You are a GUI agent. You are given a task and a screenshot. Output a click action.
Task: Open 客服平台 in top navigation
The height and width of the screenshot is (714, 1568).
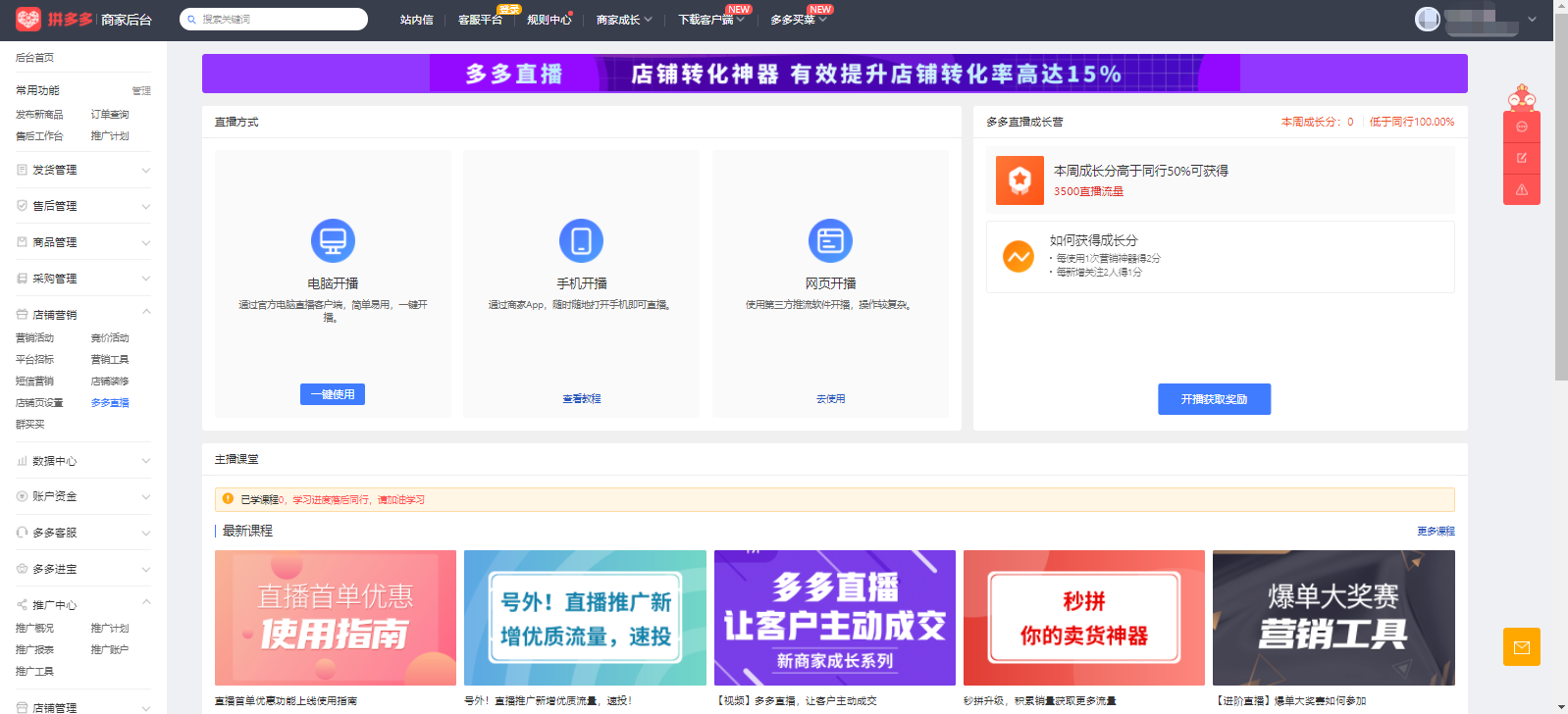click(x=480, y=20)
